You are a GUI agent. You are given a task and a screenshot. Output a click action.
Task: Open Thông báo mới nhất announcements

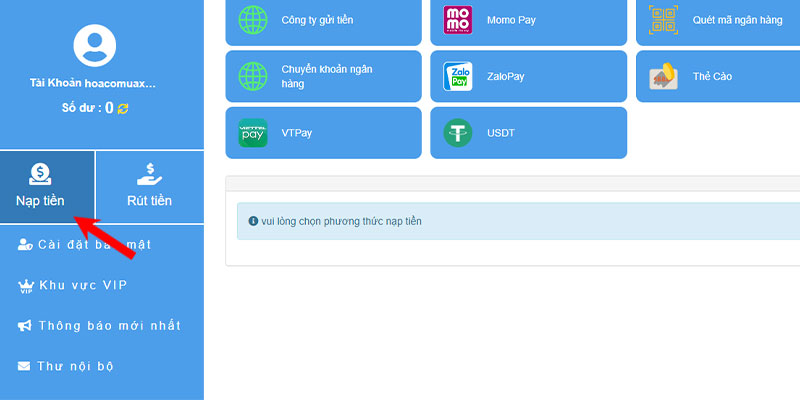[x=99, y=326]
